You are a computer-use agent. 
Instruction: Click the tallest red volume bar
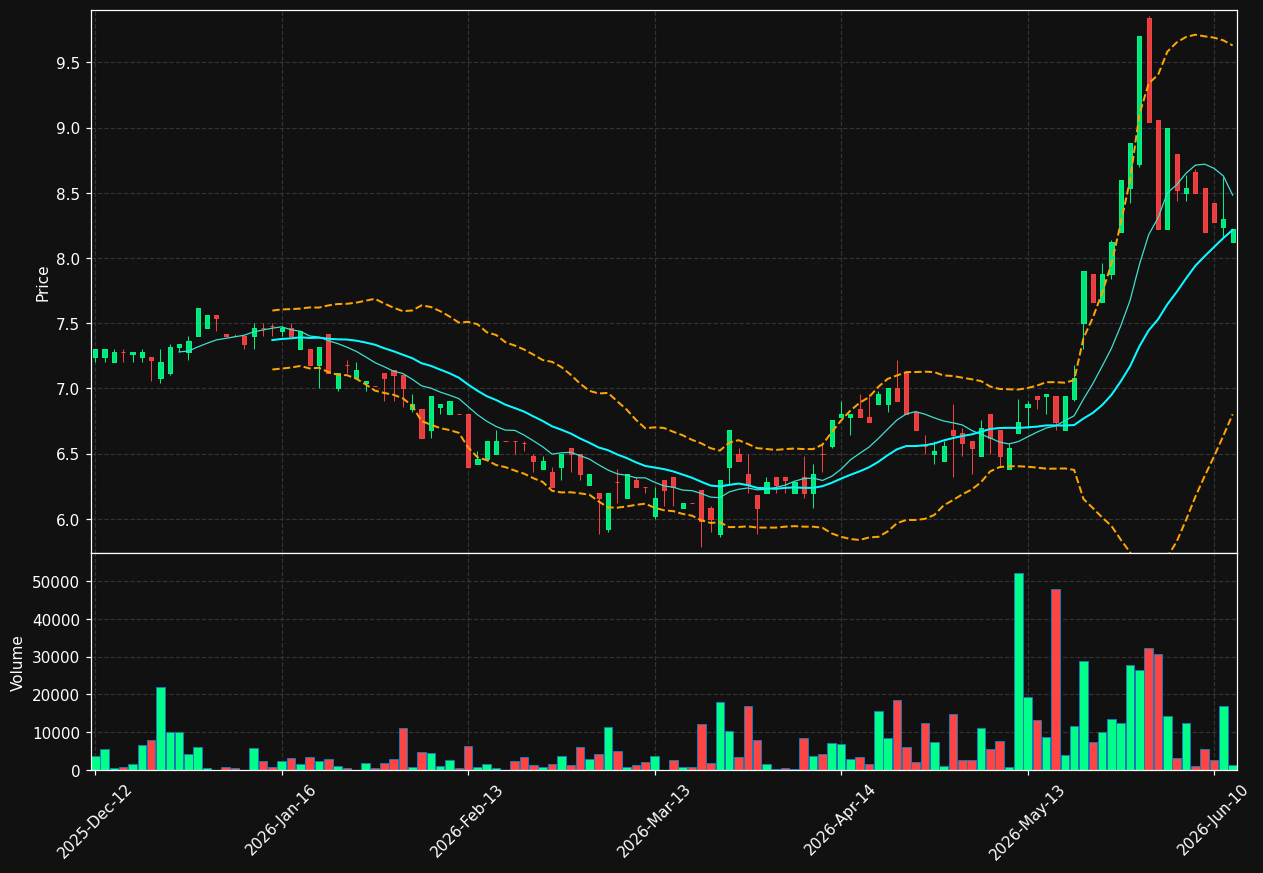click(1056, 679)
